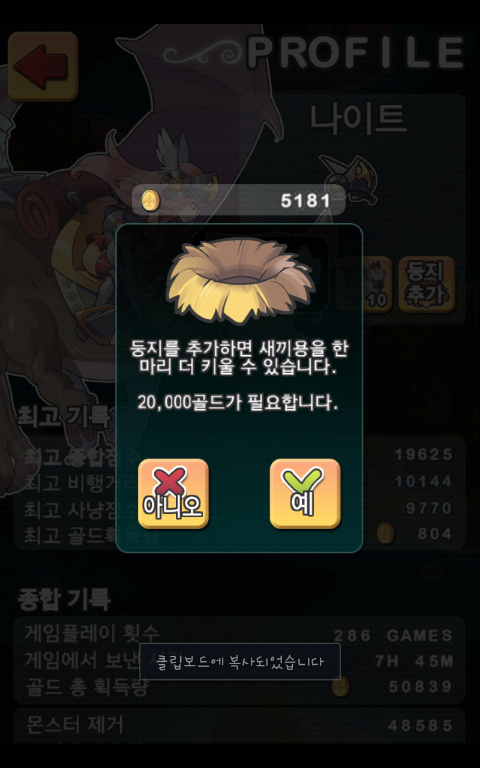This screenshot has height=768, width=480.
Task: Tap the 둥지 추가 nest add button
Action: click(x=427, y=285)
